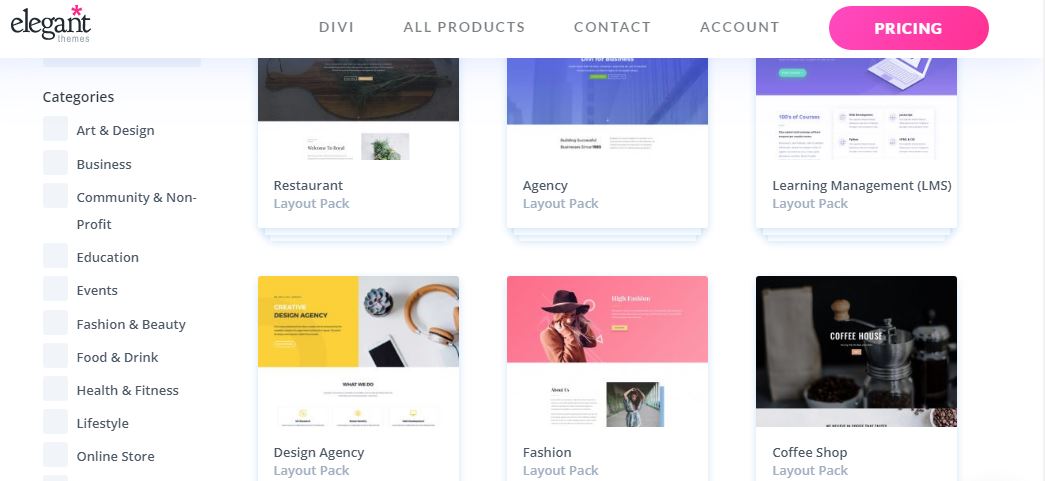
Task: Check the Food & Drink checkbox
Action: point(55,356)
